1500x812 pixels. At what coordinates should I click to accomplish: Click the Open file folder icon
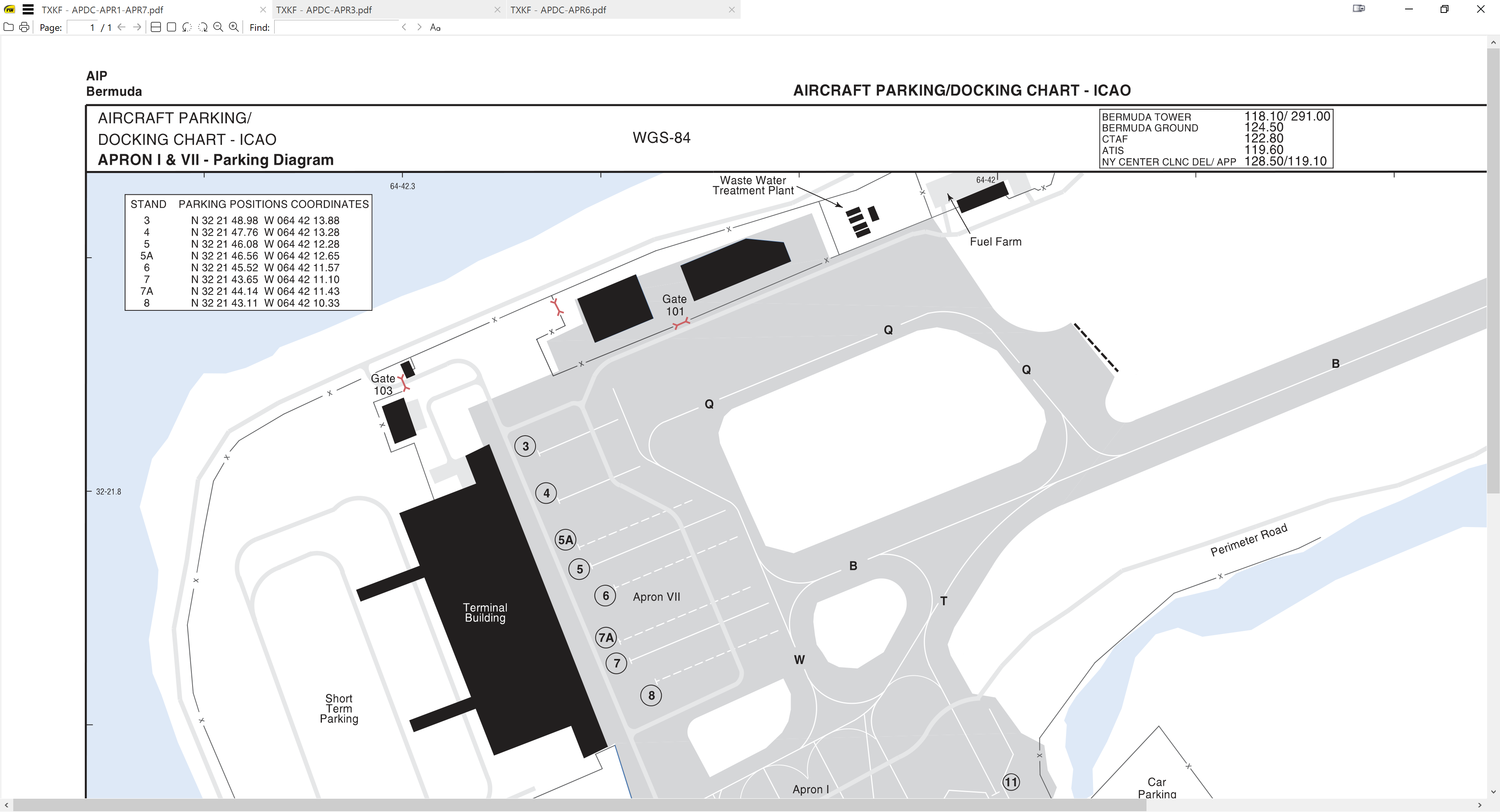(x=9, y=27)
